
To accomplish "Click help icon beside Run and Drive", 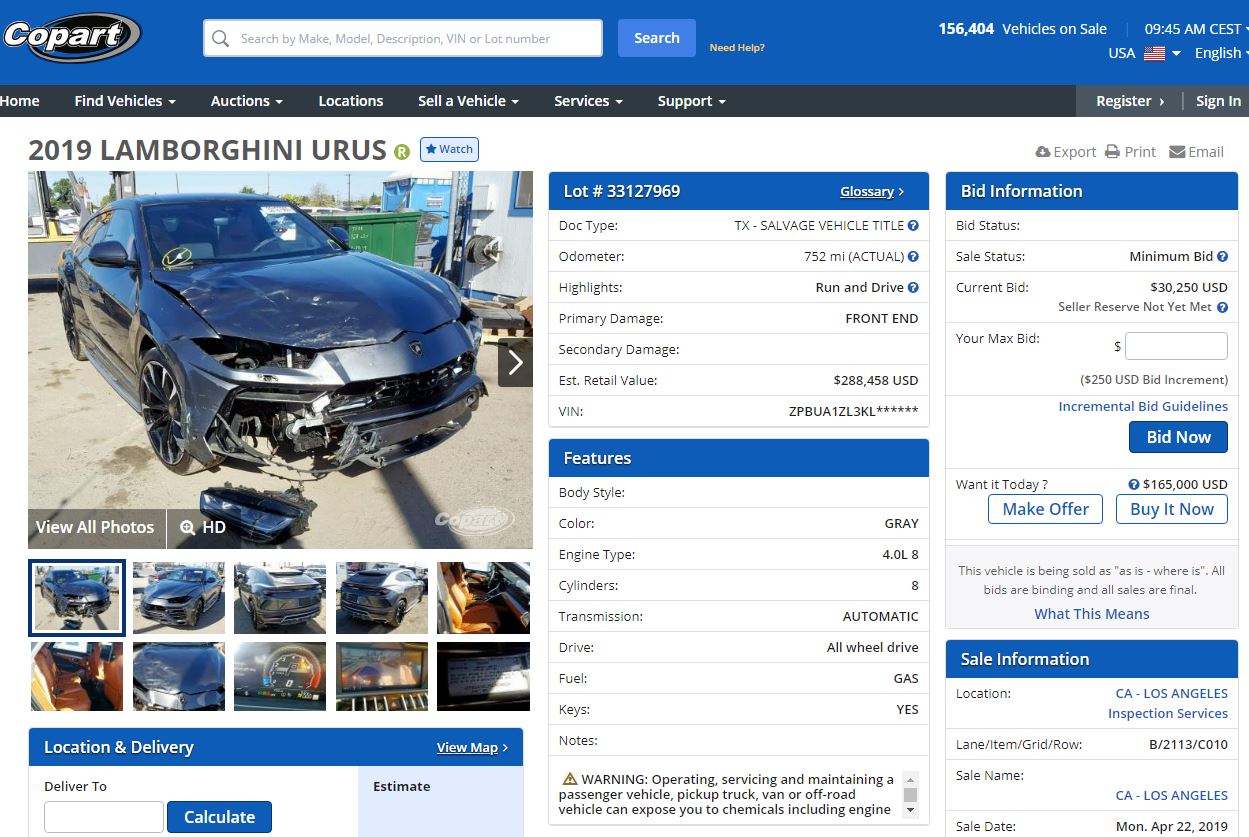I will pyautogui.click(x=913, y=288).
